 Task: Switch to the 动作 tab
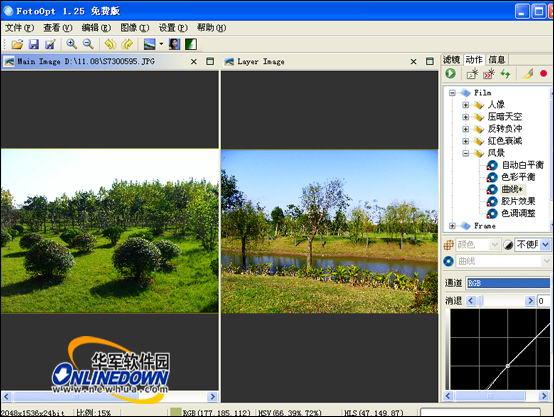pyautogui.click(x=474, y=59)
